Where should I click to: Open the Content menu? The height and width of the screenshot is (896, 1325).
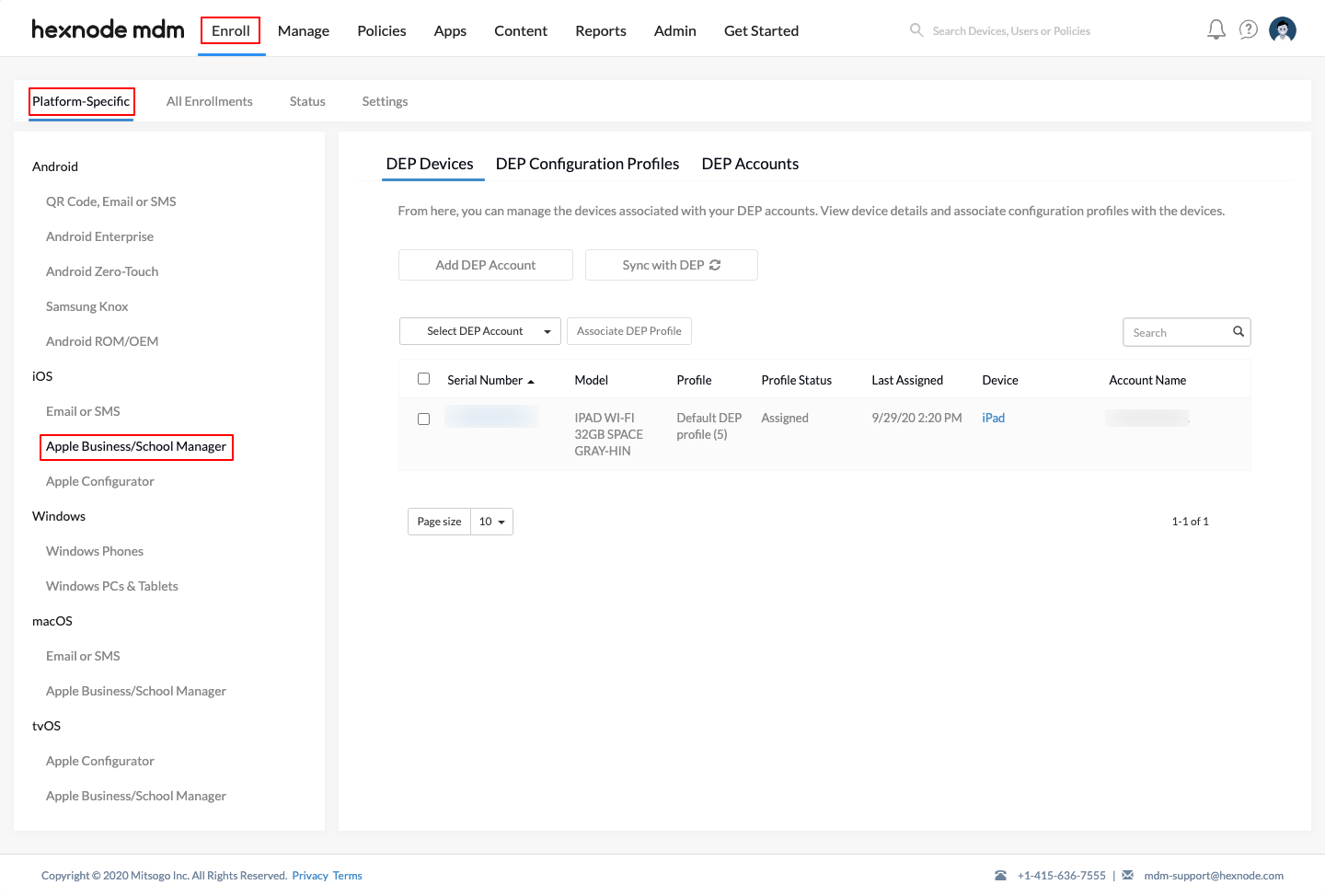point(521,31)
